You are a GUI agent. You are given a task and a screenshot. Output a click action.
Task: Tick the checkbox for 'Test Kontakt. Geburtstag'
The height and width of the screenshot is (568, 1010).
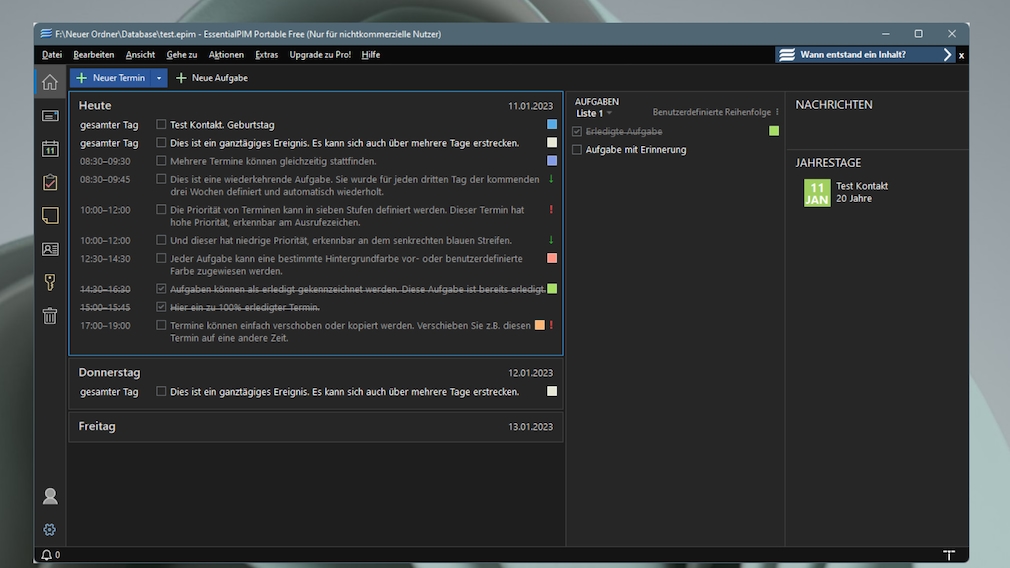161,125
